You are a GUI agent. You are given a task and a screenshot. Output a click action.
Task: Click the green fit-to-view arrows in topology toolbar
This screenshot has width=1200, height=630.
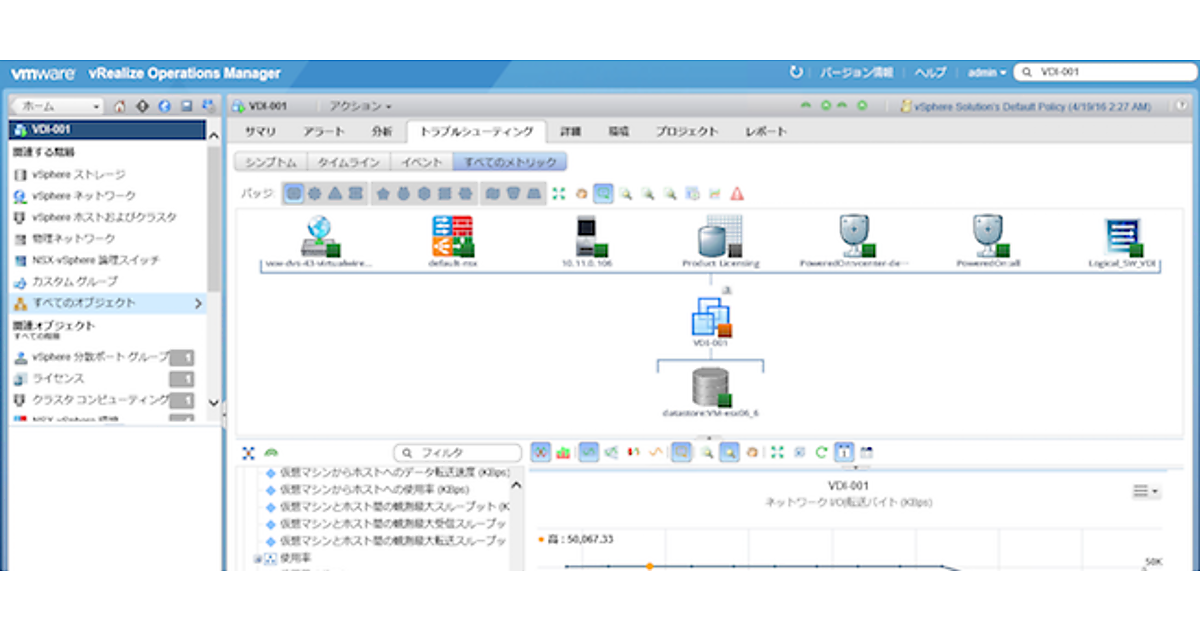point(559,193)
